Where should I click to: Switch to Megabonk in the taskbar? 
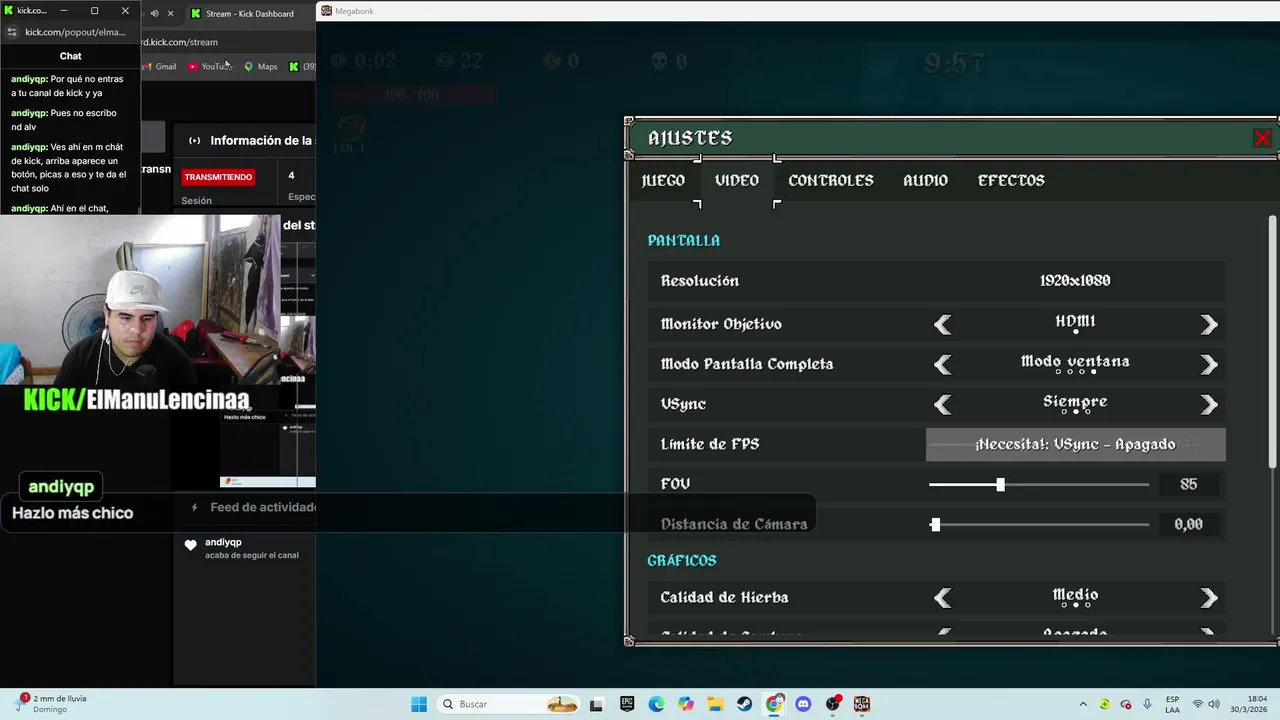pyautogui.click(x=862, y=704)
